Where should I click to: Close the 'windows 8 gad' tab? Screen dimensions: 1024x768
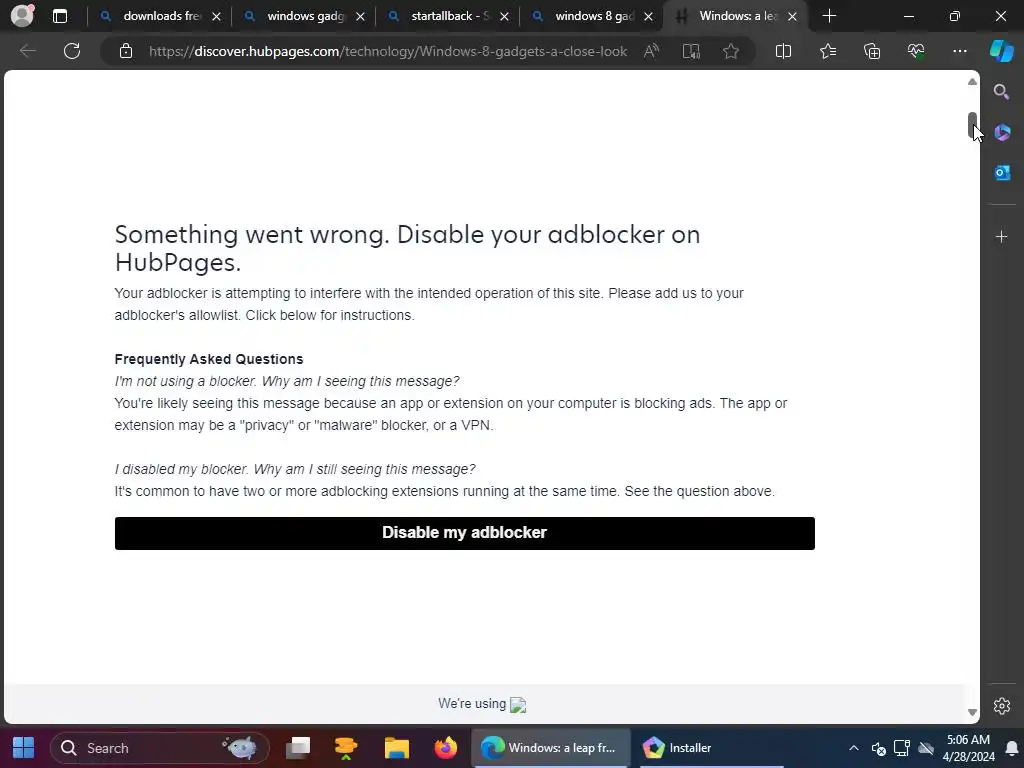[x=648, y=17]
